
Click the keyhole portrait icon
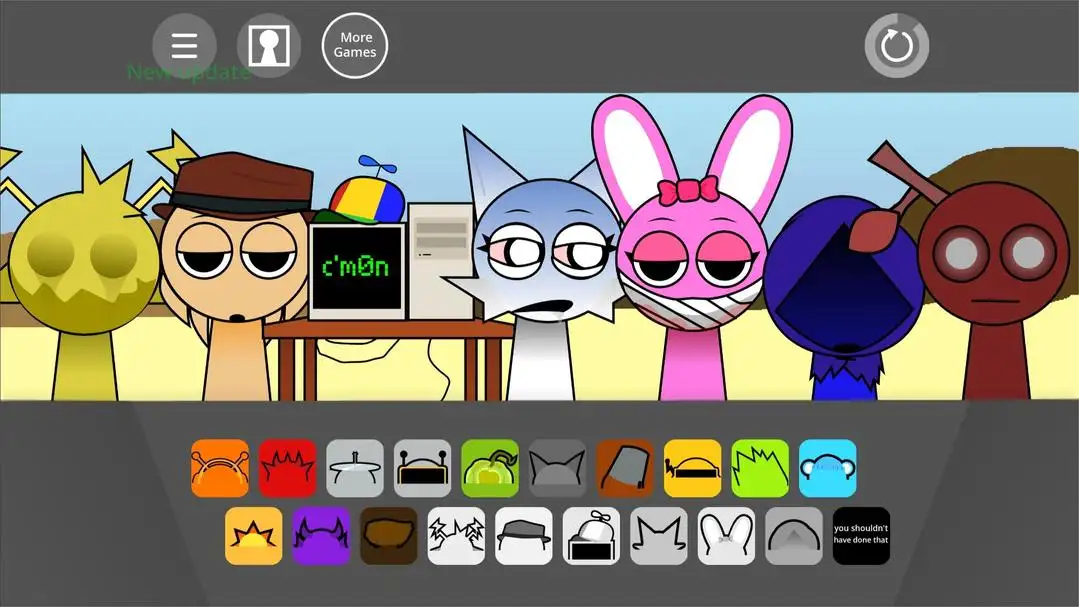tap(269, 46)
